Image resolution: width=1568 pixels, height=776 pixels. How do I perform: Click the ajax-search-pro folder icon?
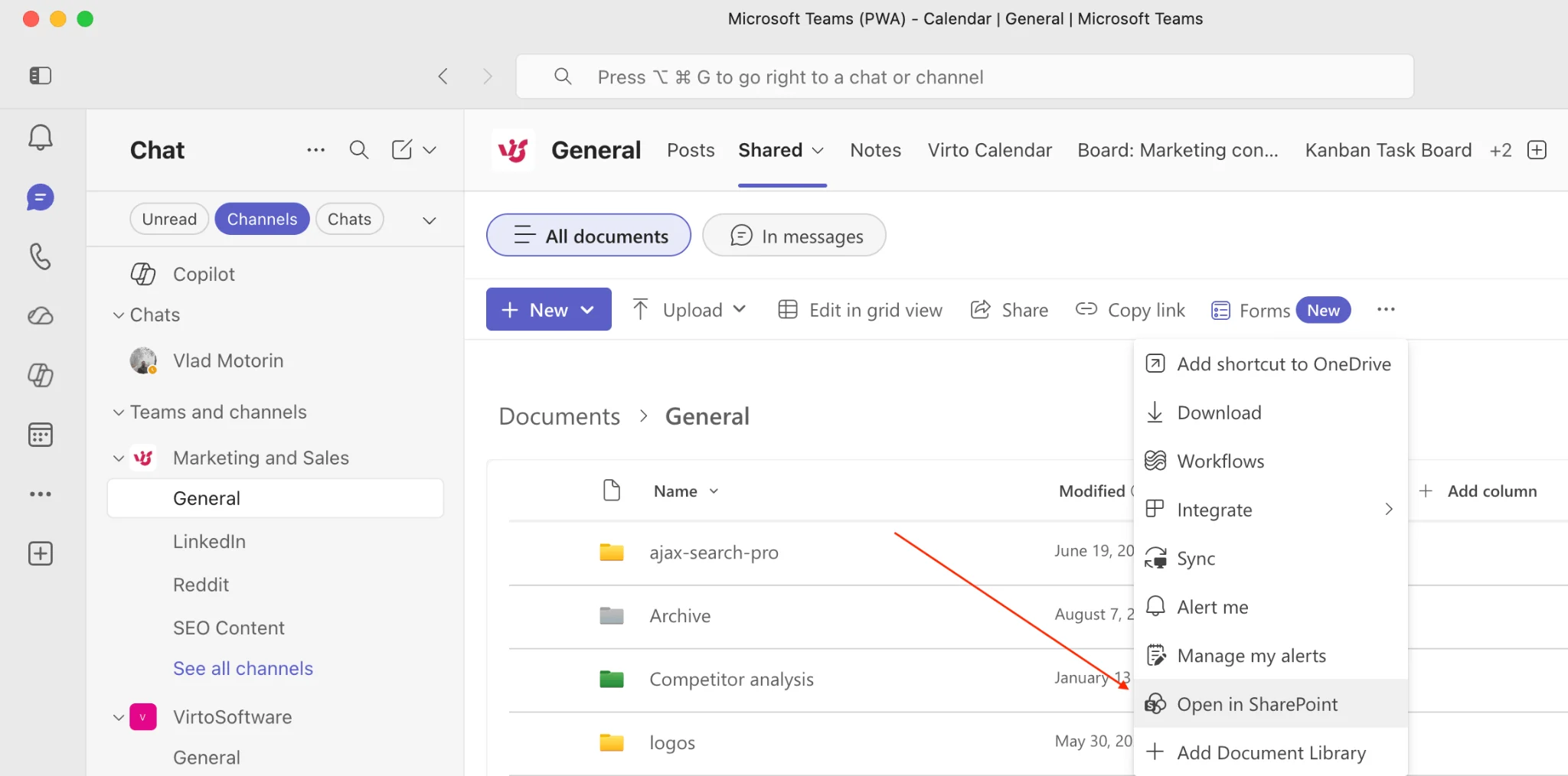point(611,553)
